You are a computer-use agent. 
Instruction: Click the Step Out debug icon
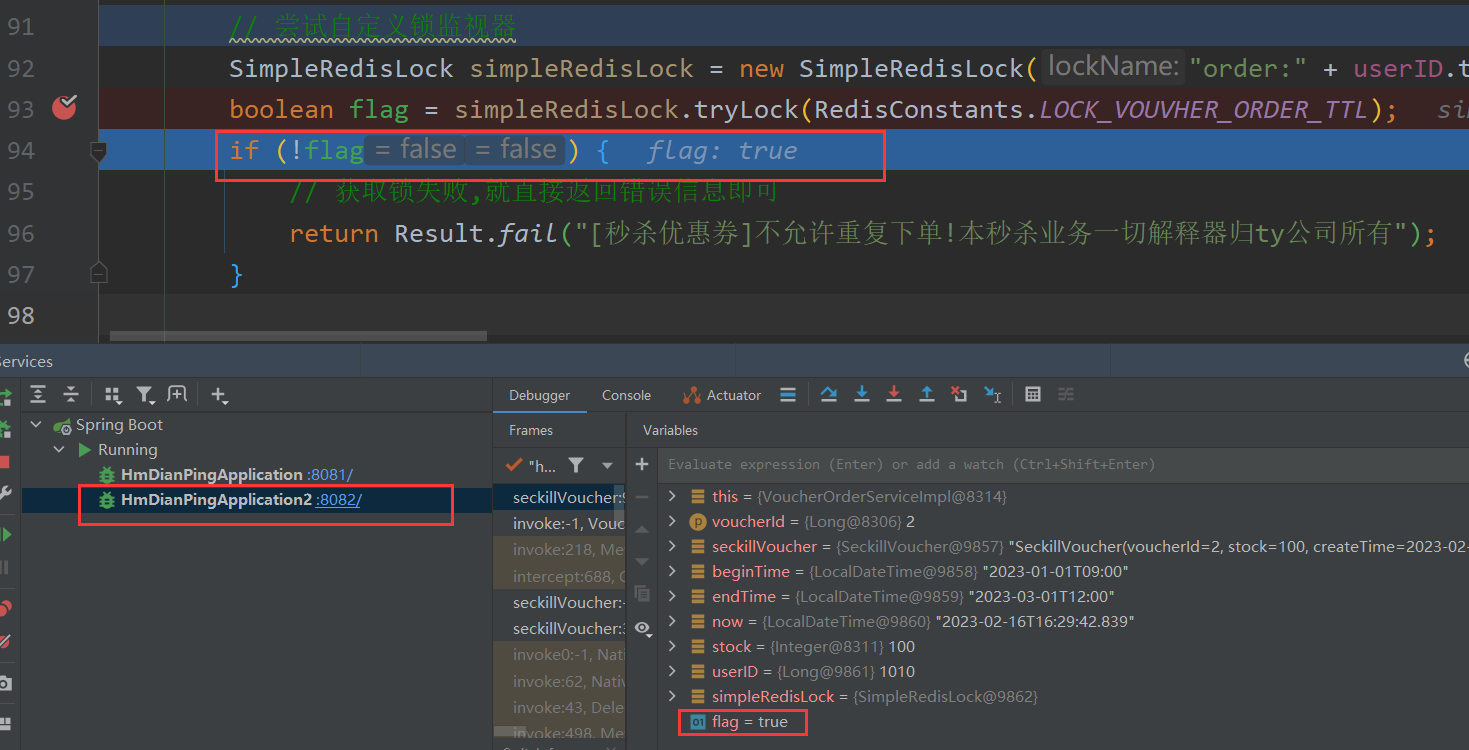coord(927,394)
